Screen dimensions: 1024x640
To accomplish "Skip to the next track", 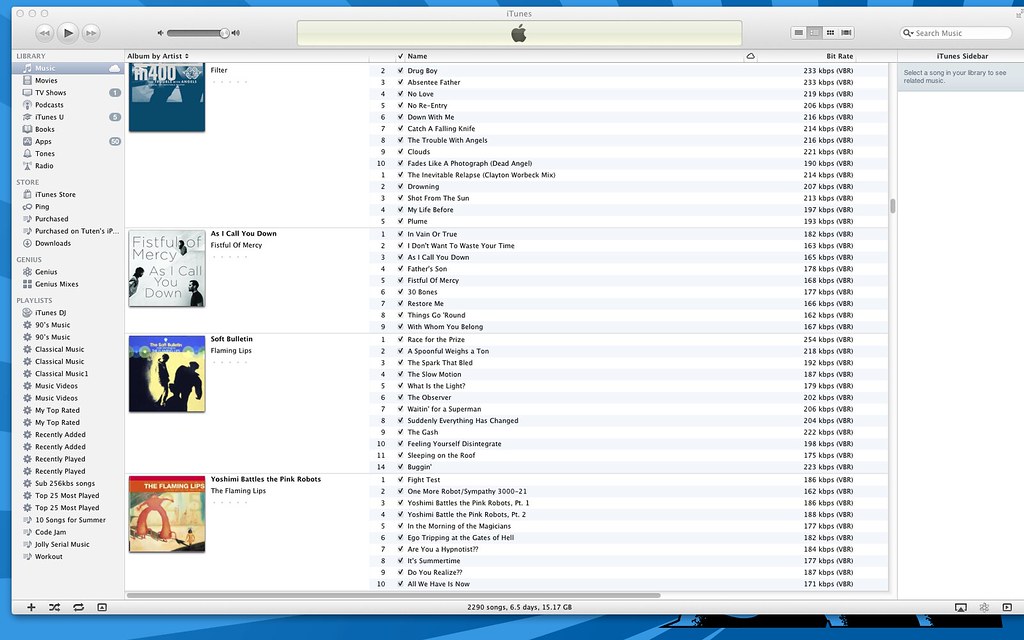I will coord(91,33).
